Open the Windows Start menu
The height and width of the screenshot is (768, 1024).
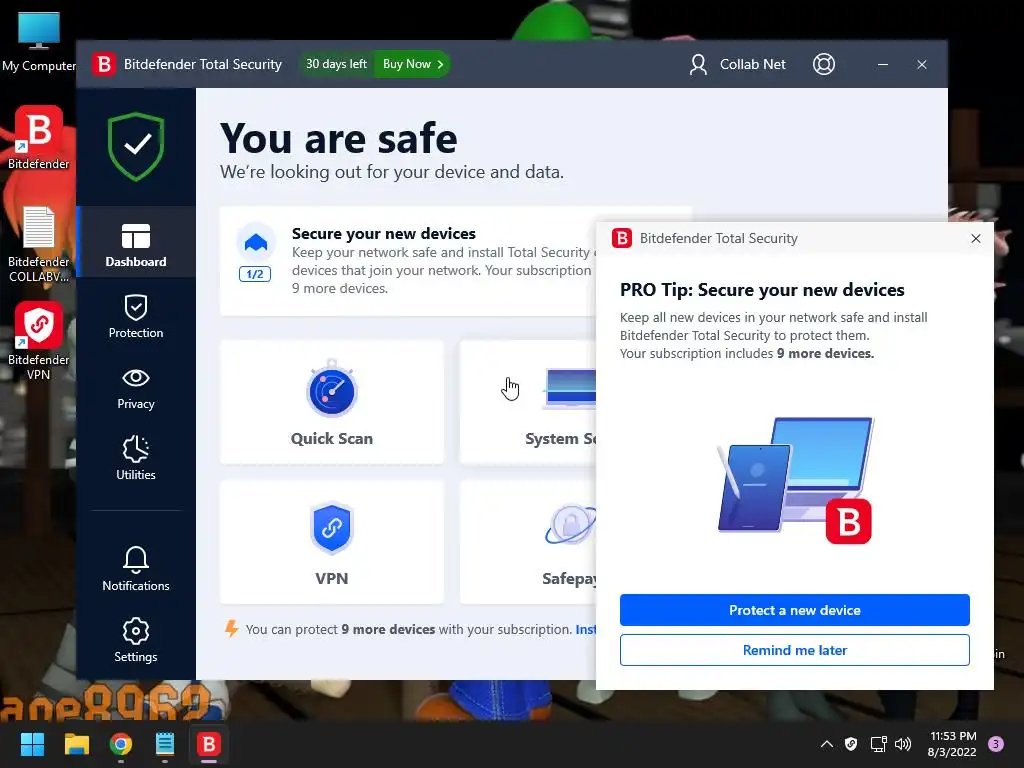click(32, 744)
